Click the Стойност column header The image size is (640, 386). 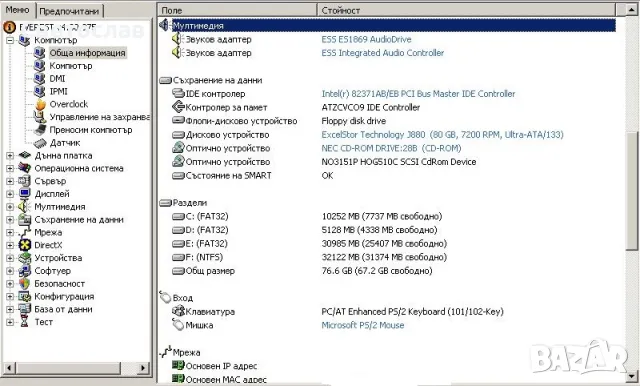coord(466,10)
